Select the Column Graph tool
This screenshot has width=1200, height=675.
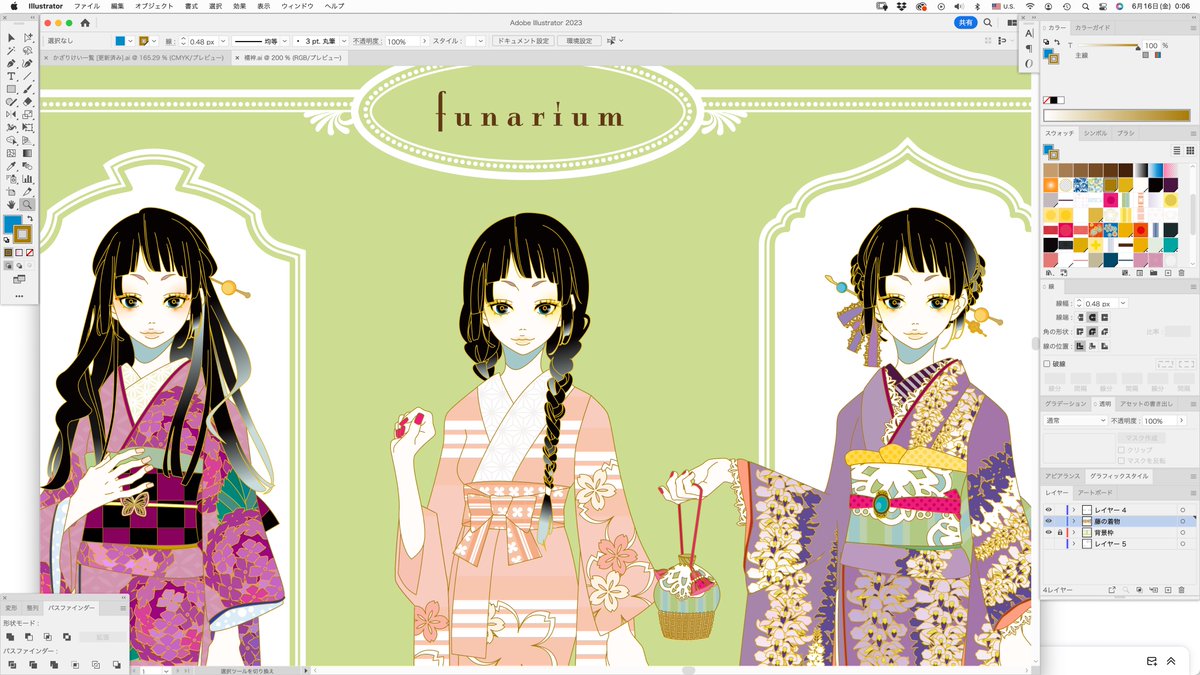pyautogui.click(x=28, y=179)
